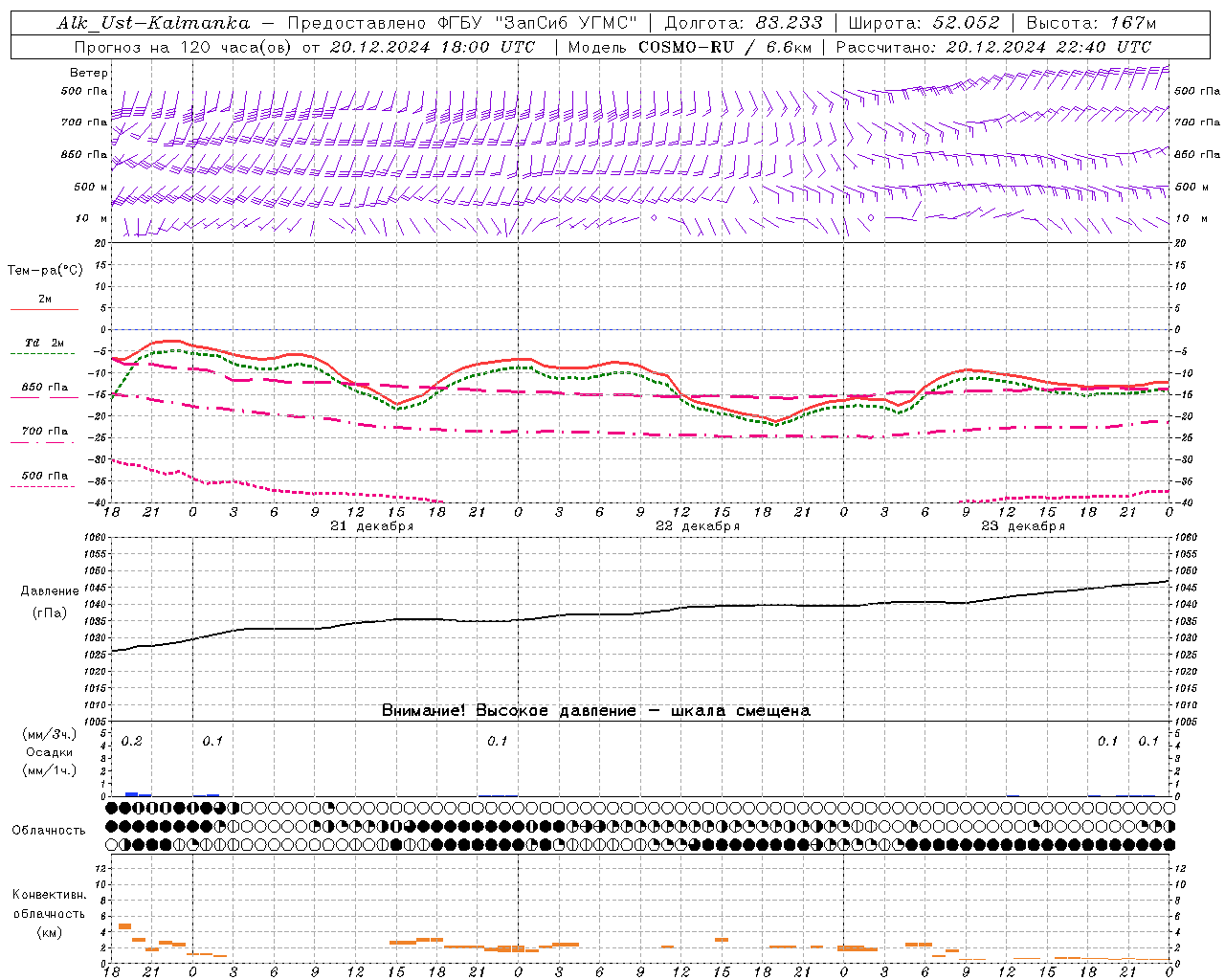
Task: Click the model label COSMO-RU / 6.6км
Action: 725,47
